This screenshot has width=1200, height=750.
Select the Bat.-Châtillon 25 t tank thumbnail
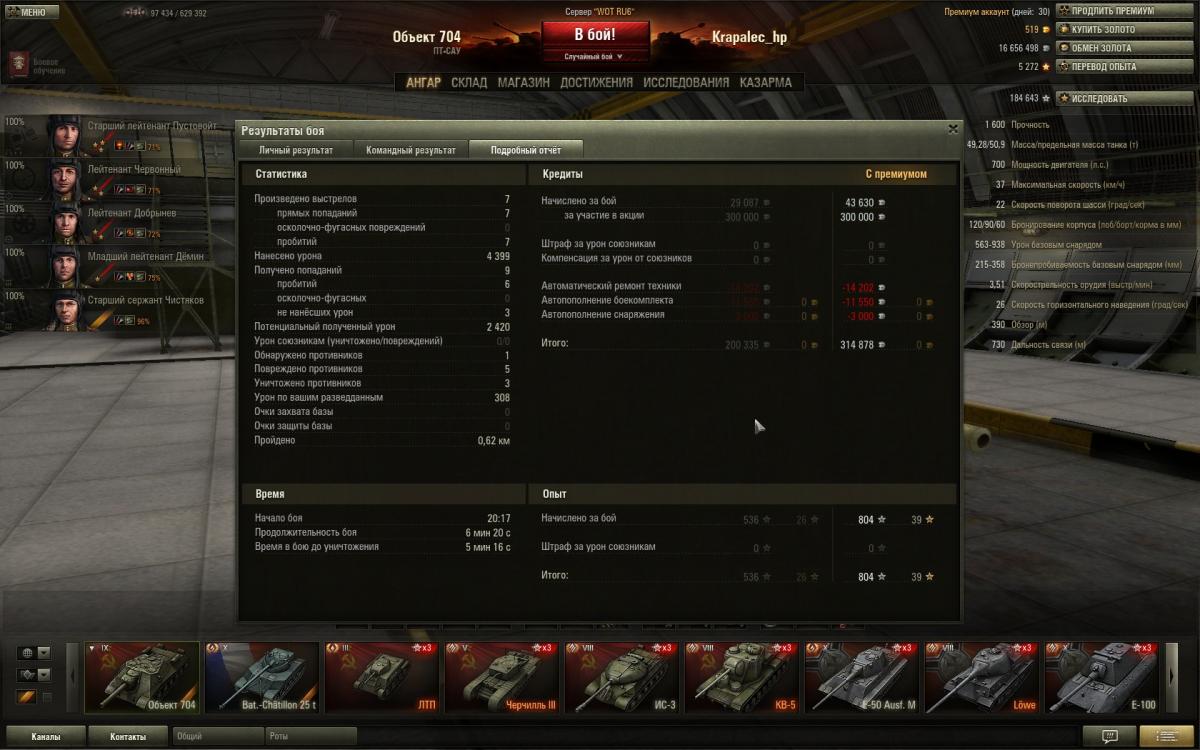[x=261, y=677]
